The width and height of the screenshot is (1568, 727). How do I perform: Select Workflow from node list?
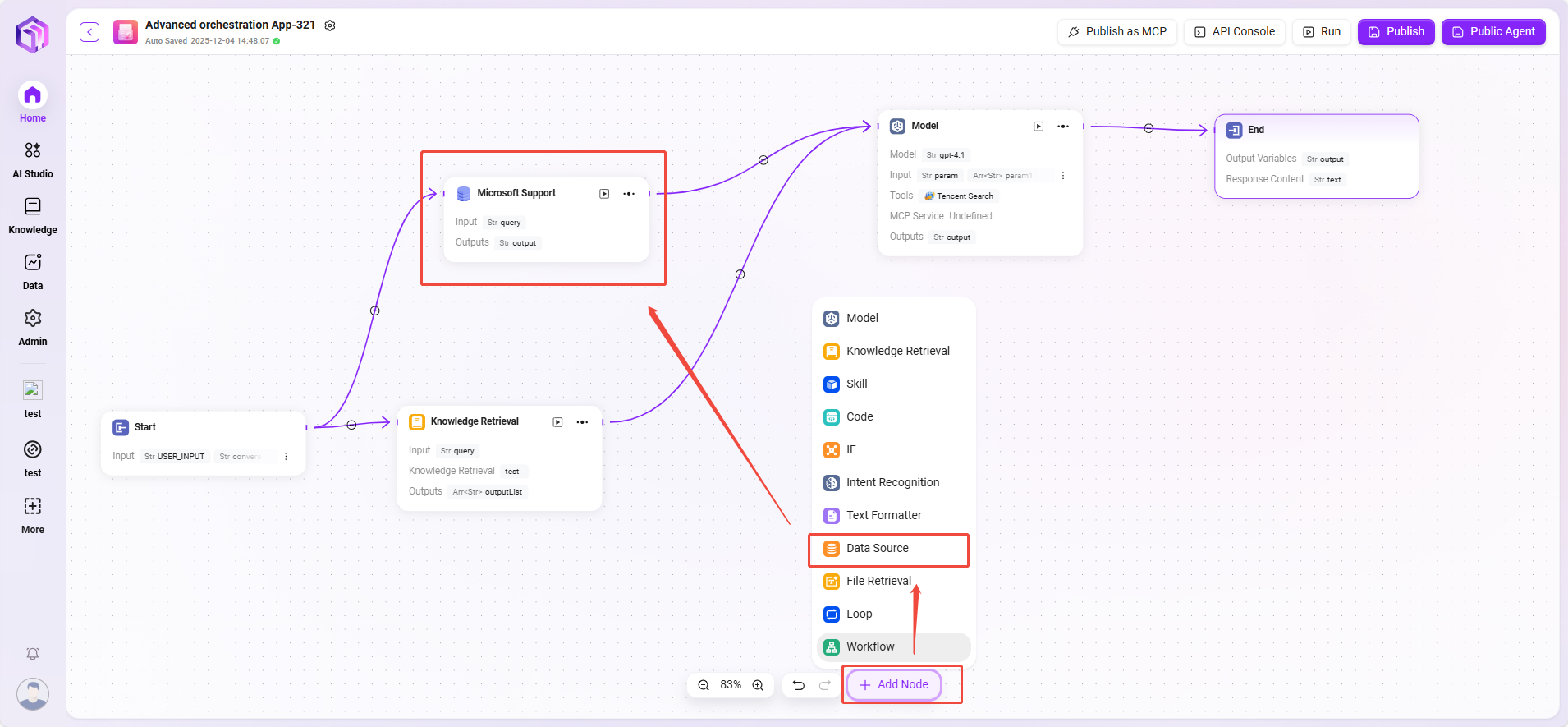870,647
